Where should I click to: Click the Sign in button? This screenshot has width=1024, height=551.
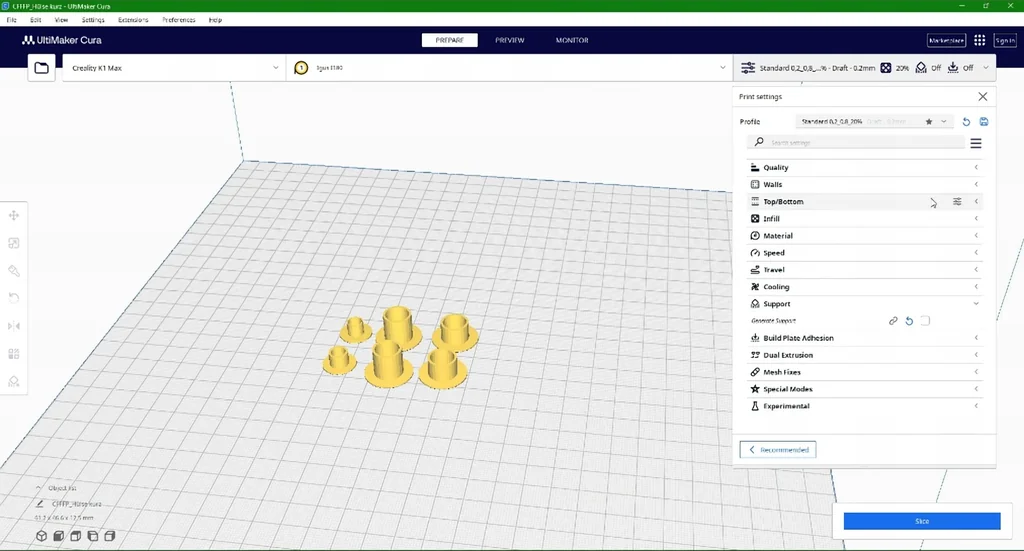(x=1005, y=40)
